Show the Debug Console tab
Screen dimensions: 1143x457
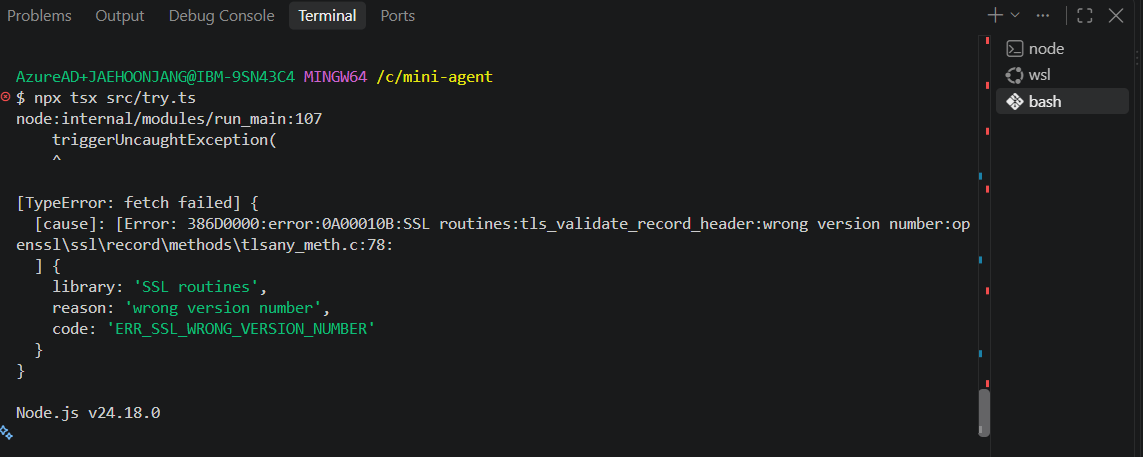click(x=222, y=15)
